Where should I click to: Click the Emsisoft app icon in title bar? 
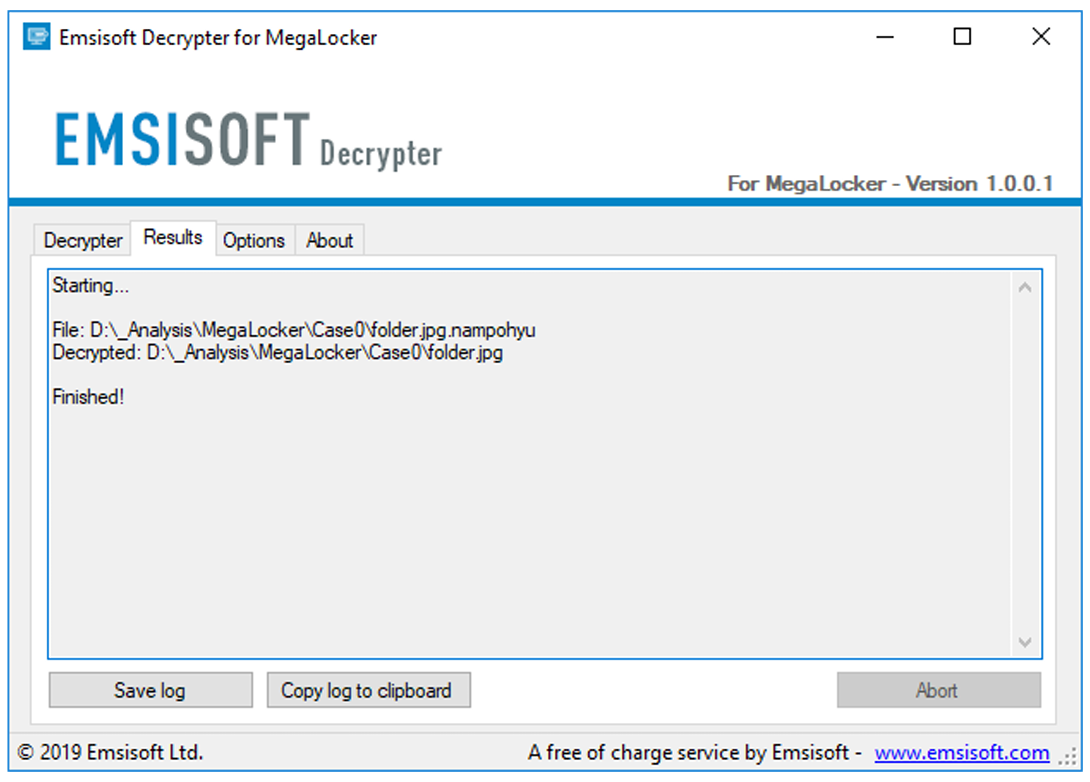[36, 36]
